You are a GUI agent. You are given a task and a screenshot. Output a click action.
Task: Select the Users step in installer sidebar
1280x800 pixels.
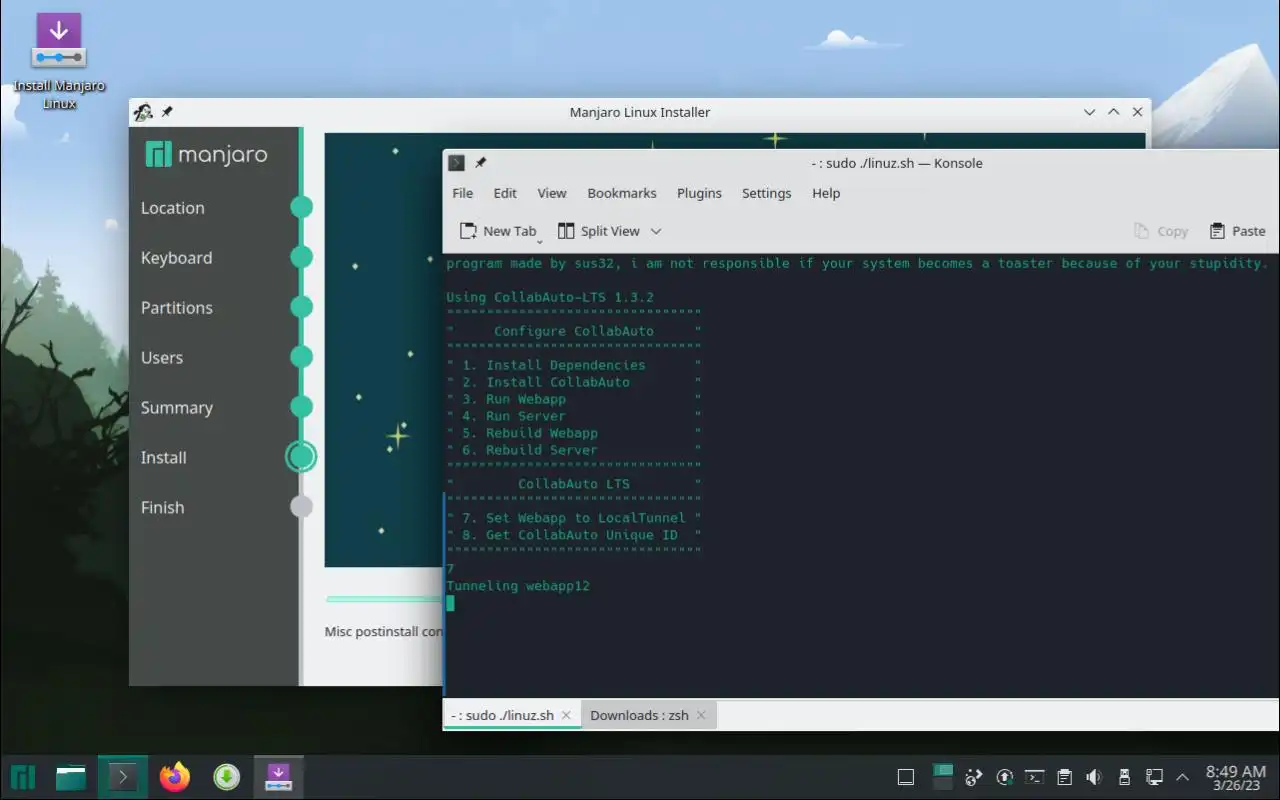(x=161, y=358)
